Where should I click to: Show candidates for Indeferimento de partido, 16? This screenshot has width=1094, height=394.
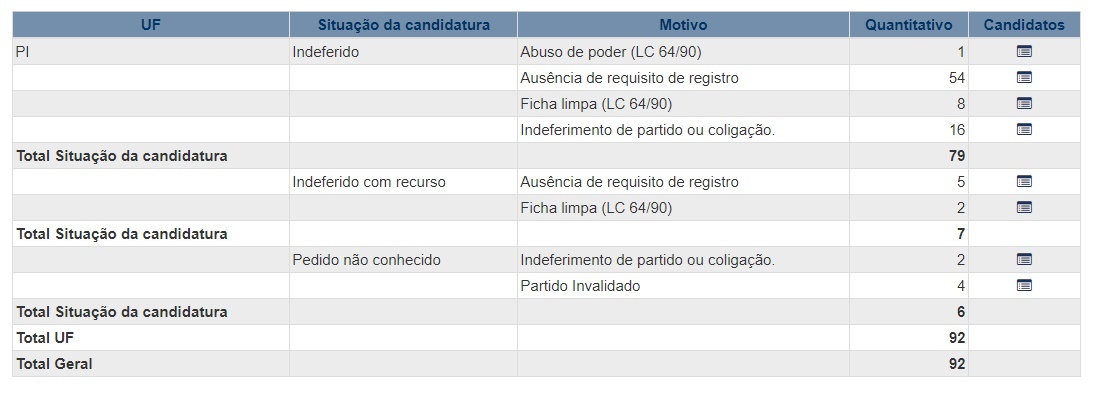click(x=1024, y=129)
